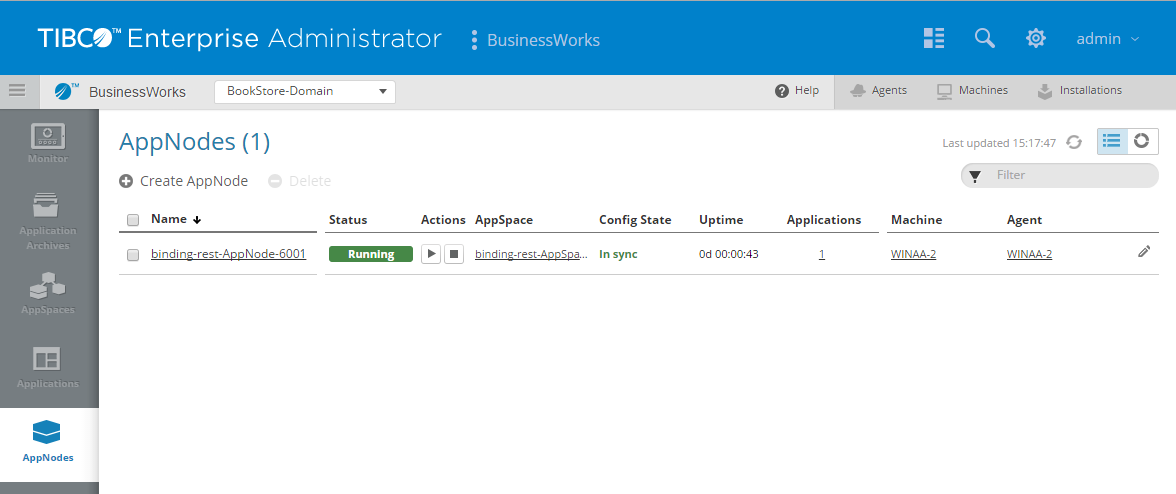Open the binding-rest-AppNode-6001 link
Screen dimensions: 1176x494
228,254
